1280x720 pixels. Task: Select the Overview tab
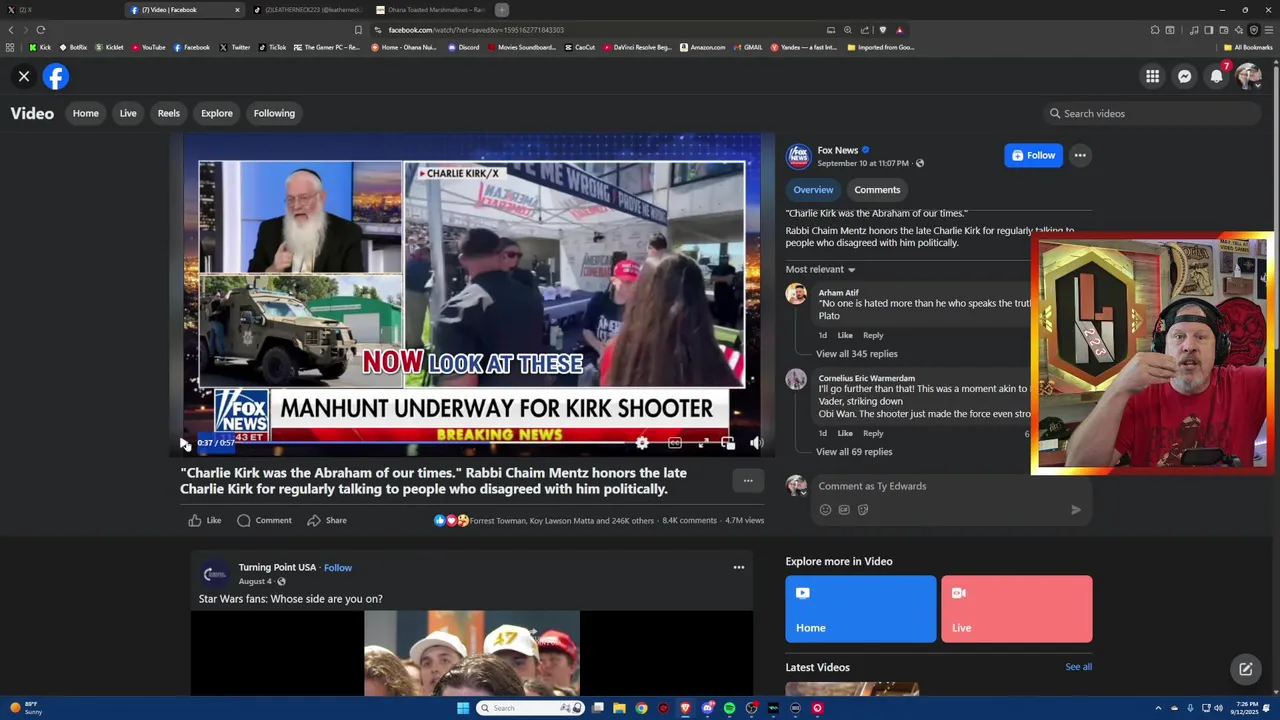(x=813, y=190)
